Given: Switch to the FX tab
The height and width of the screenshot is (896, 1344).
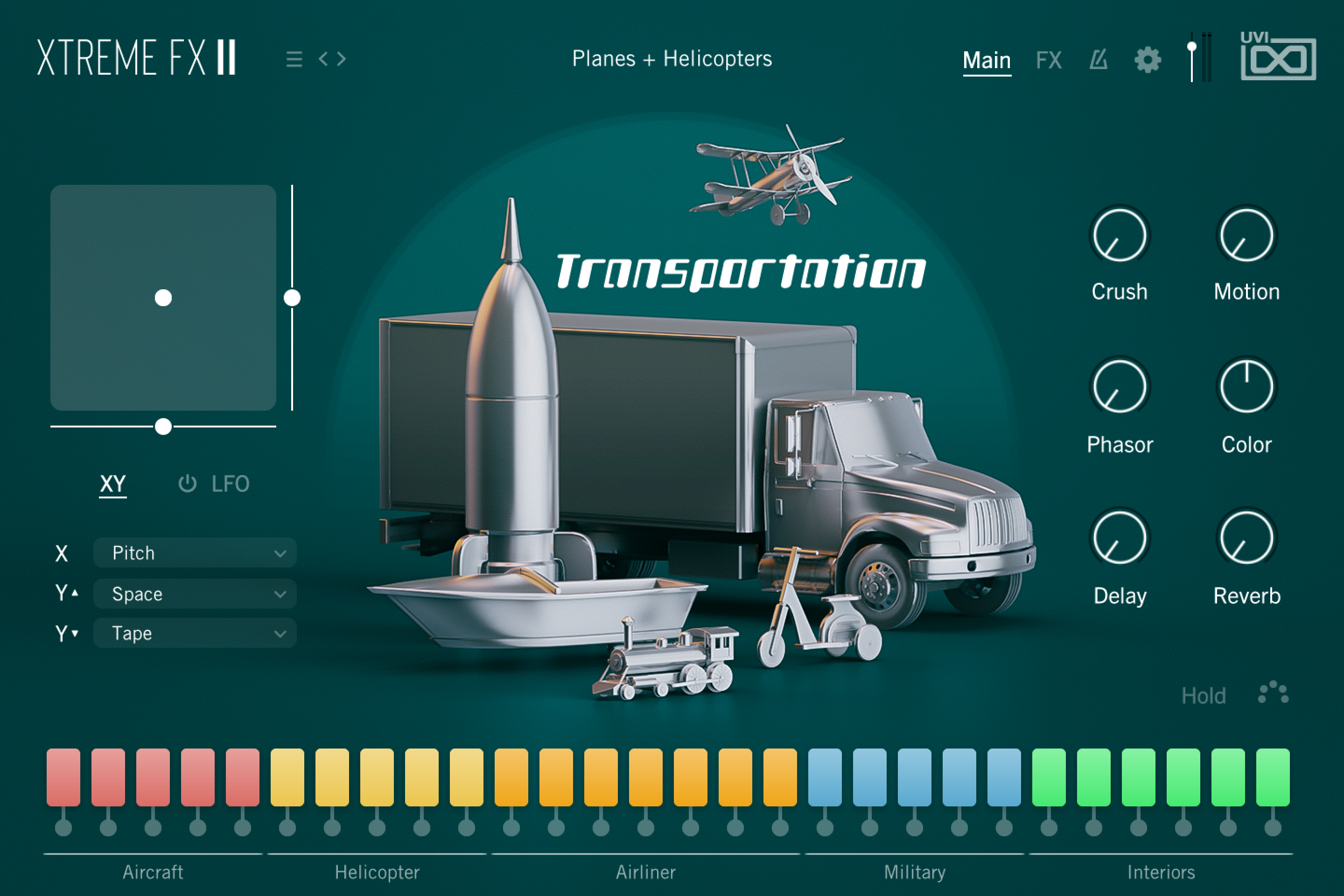Looking at the screenshot, I should 1049,60.
